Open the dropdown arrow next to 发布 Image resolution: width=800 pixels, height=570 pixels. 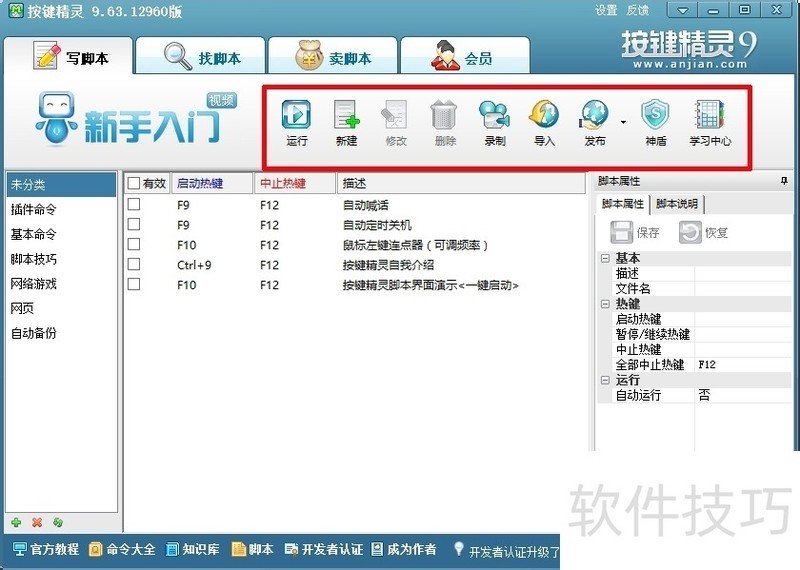[623, 122]
